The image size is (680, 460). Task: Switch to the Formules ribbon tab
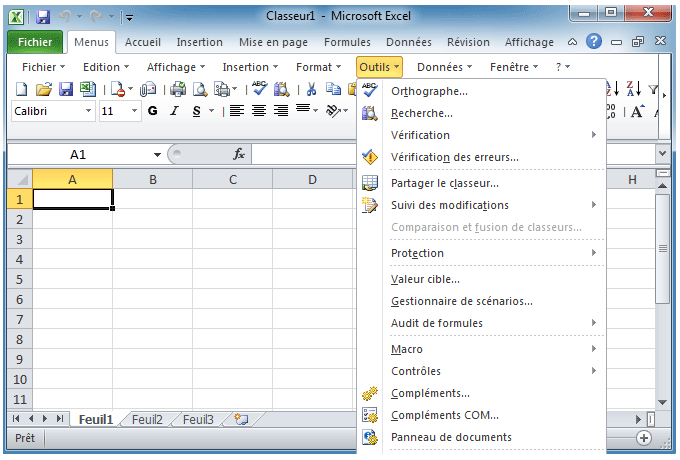pyautogui.click(x=347, y=42)
